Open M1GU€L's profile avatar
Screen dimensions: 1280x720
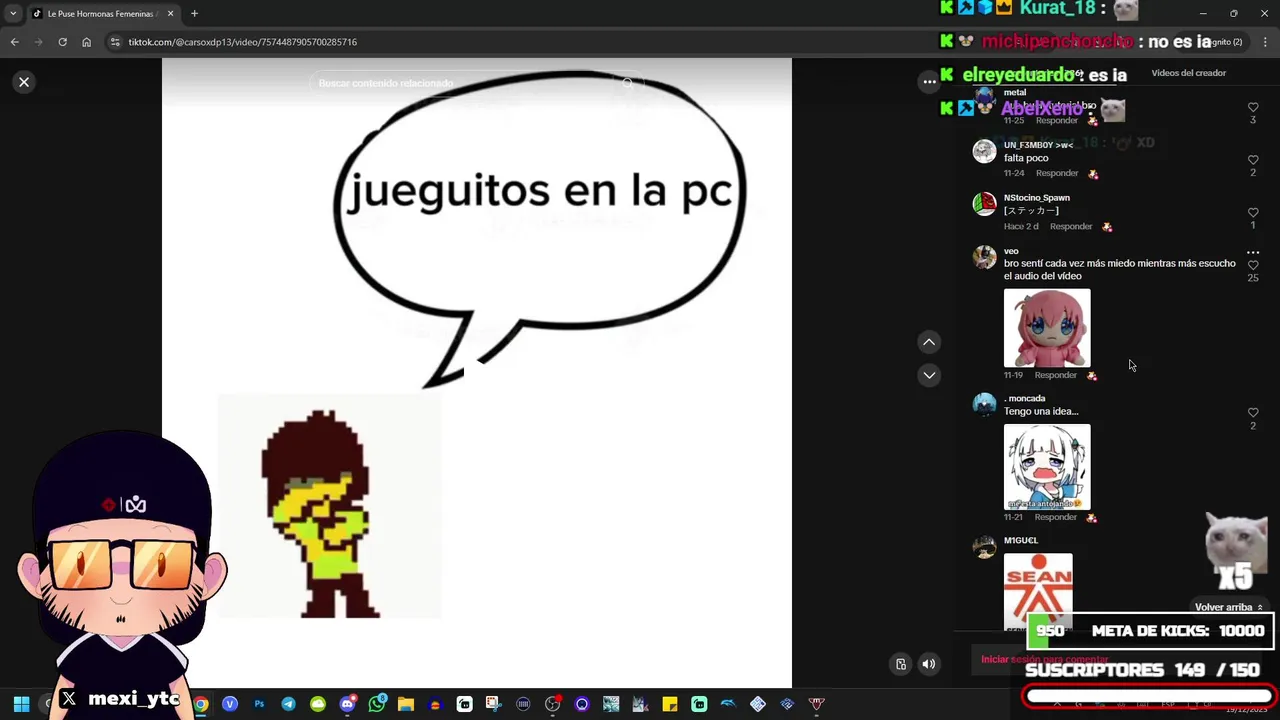click(x=985, y=546)
